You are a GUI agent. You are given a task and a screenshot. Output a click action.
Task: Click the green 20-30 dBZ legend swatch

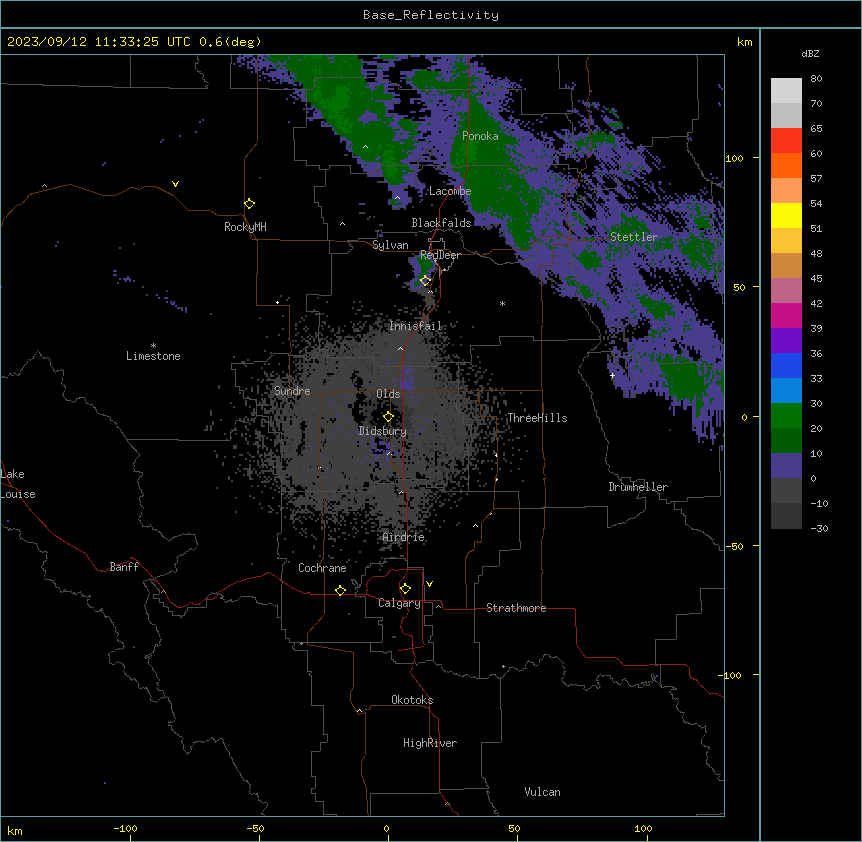786,416
